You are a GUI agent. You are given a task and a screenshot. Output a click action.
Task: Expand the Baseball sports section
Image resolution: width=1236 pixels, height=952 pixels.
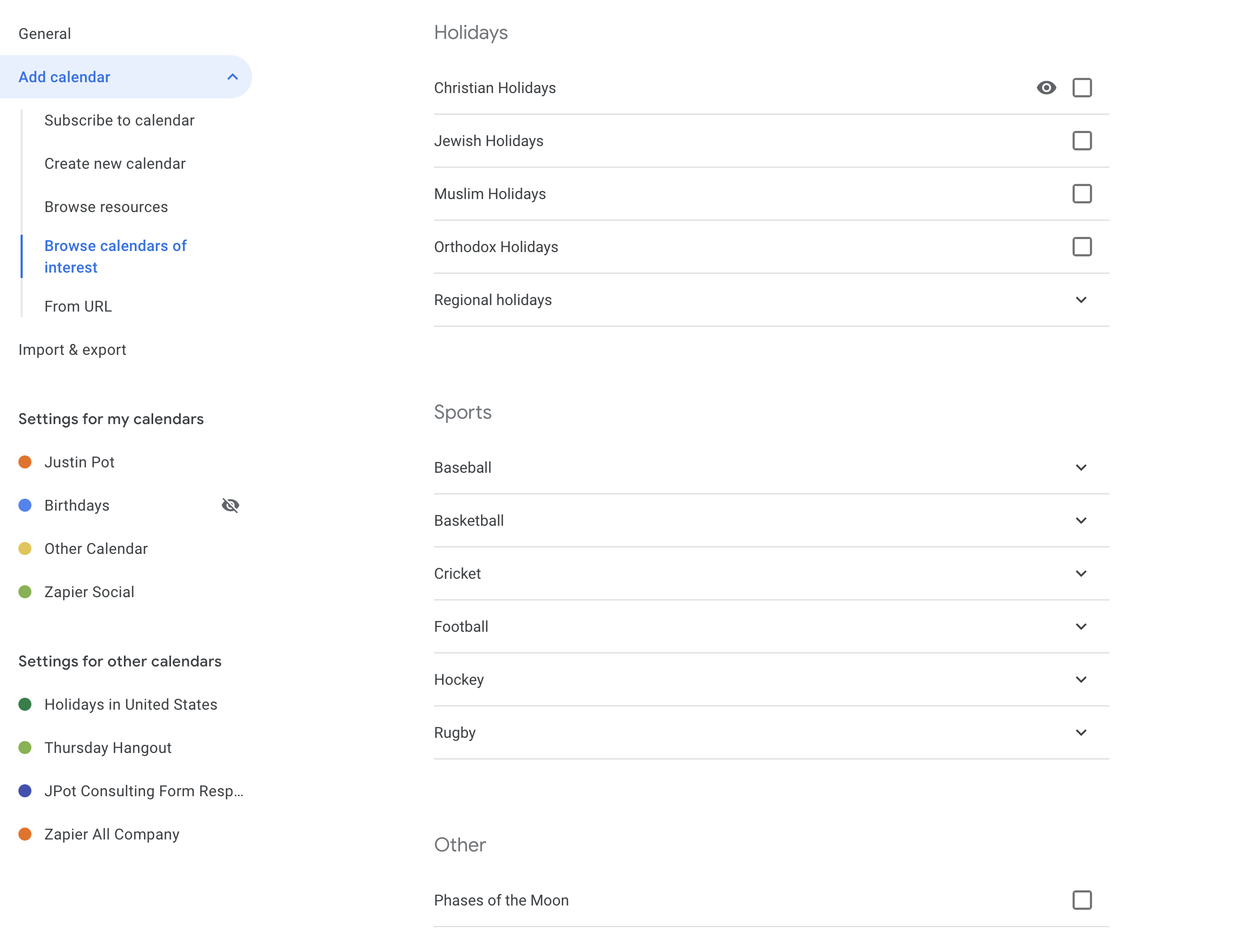pyautogui.click(x=1080, y=467)
